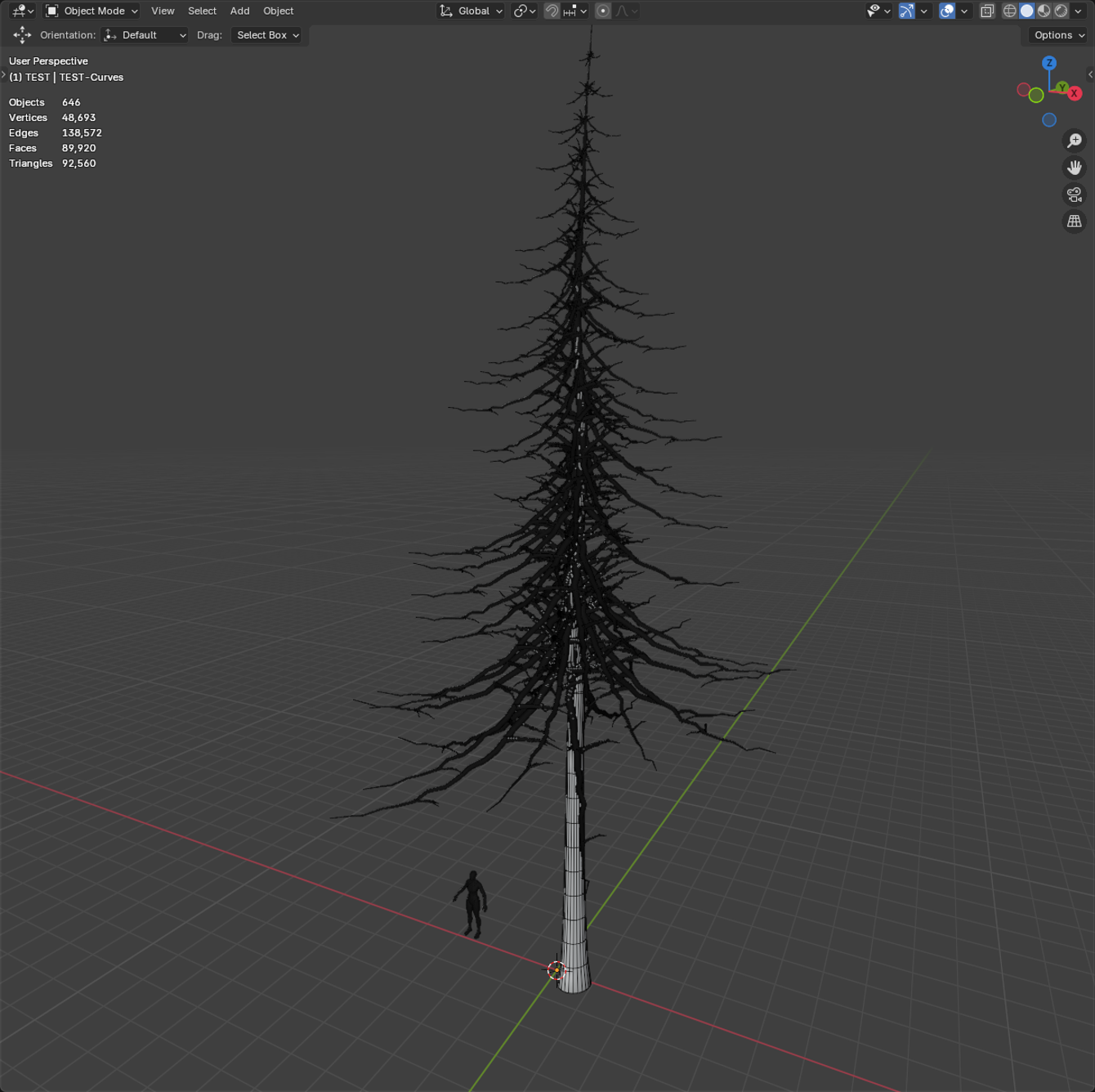Click the zoom magnifier viewport icon

tap(1074, 141)
